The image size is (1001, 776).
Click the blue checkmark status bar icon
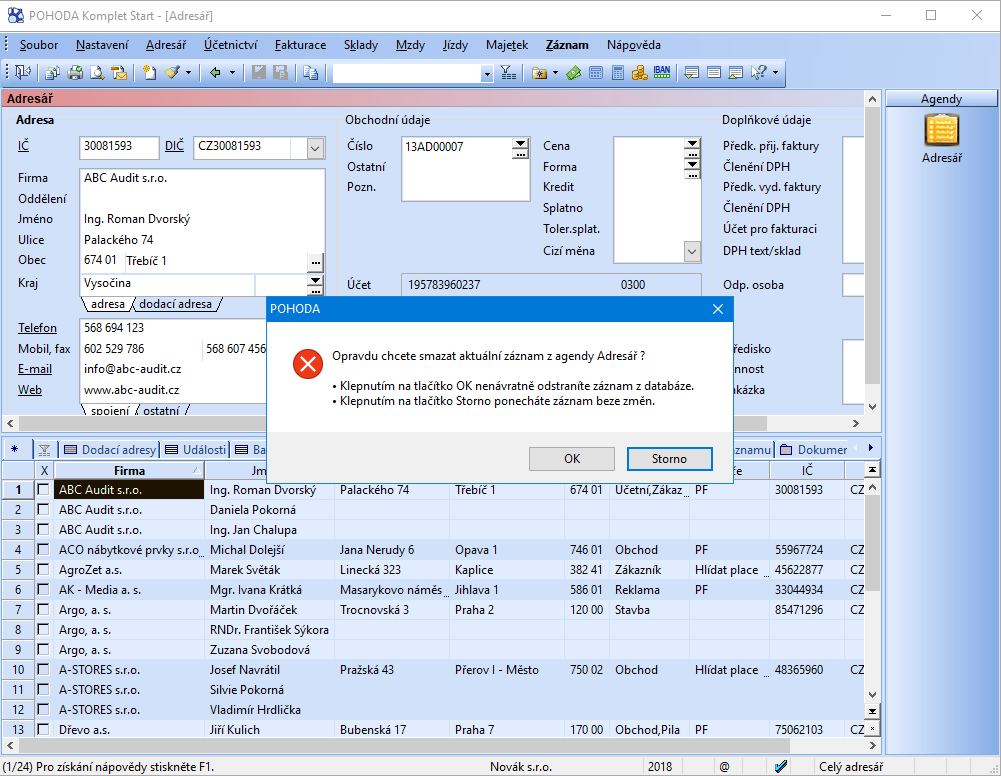780,766
